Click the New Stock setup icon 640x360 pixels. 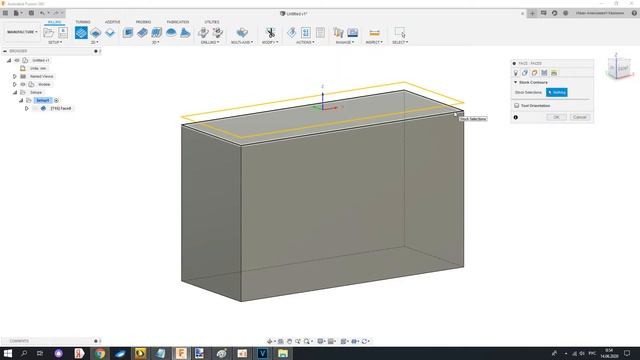tap(63, 33)
